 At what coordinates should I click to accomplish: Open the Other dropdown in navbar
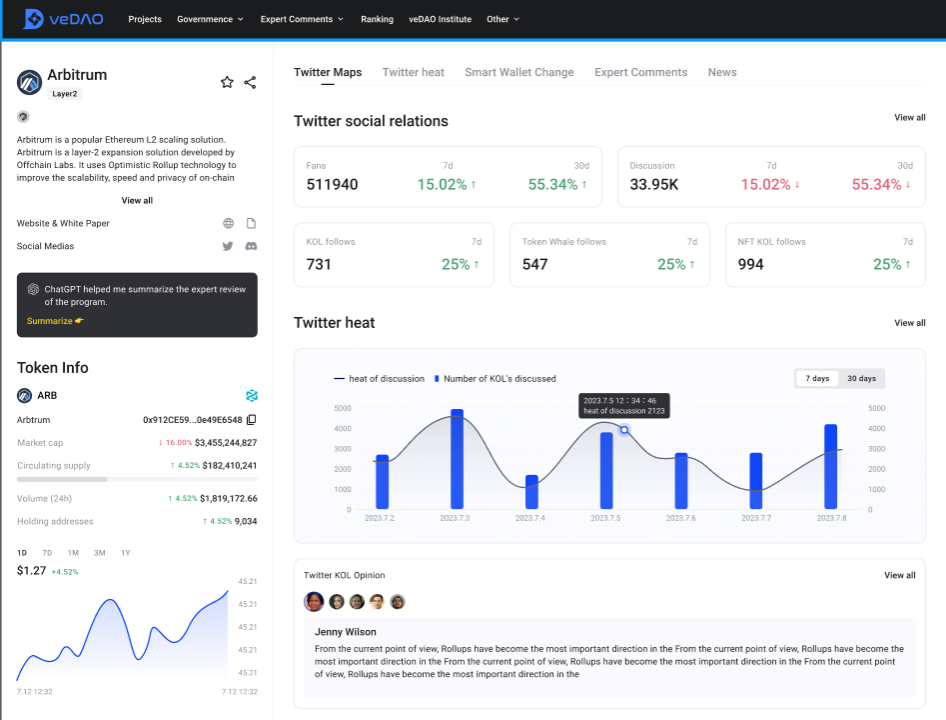(503, 19)
